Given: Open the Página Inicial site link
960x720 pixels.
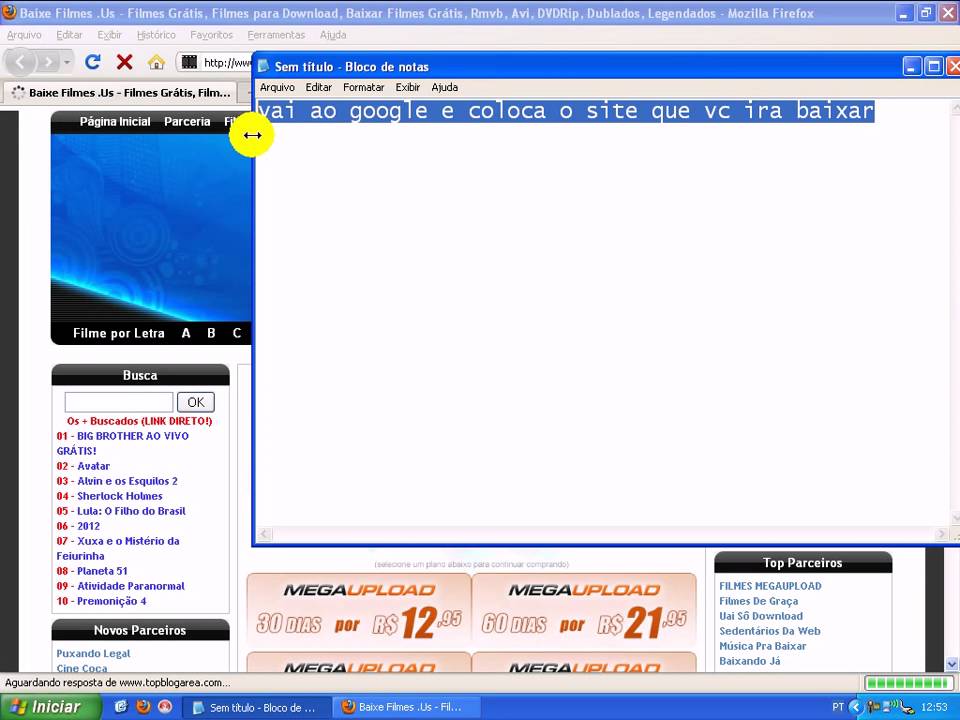Looking at the screenshot, I should click(114, 121).
